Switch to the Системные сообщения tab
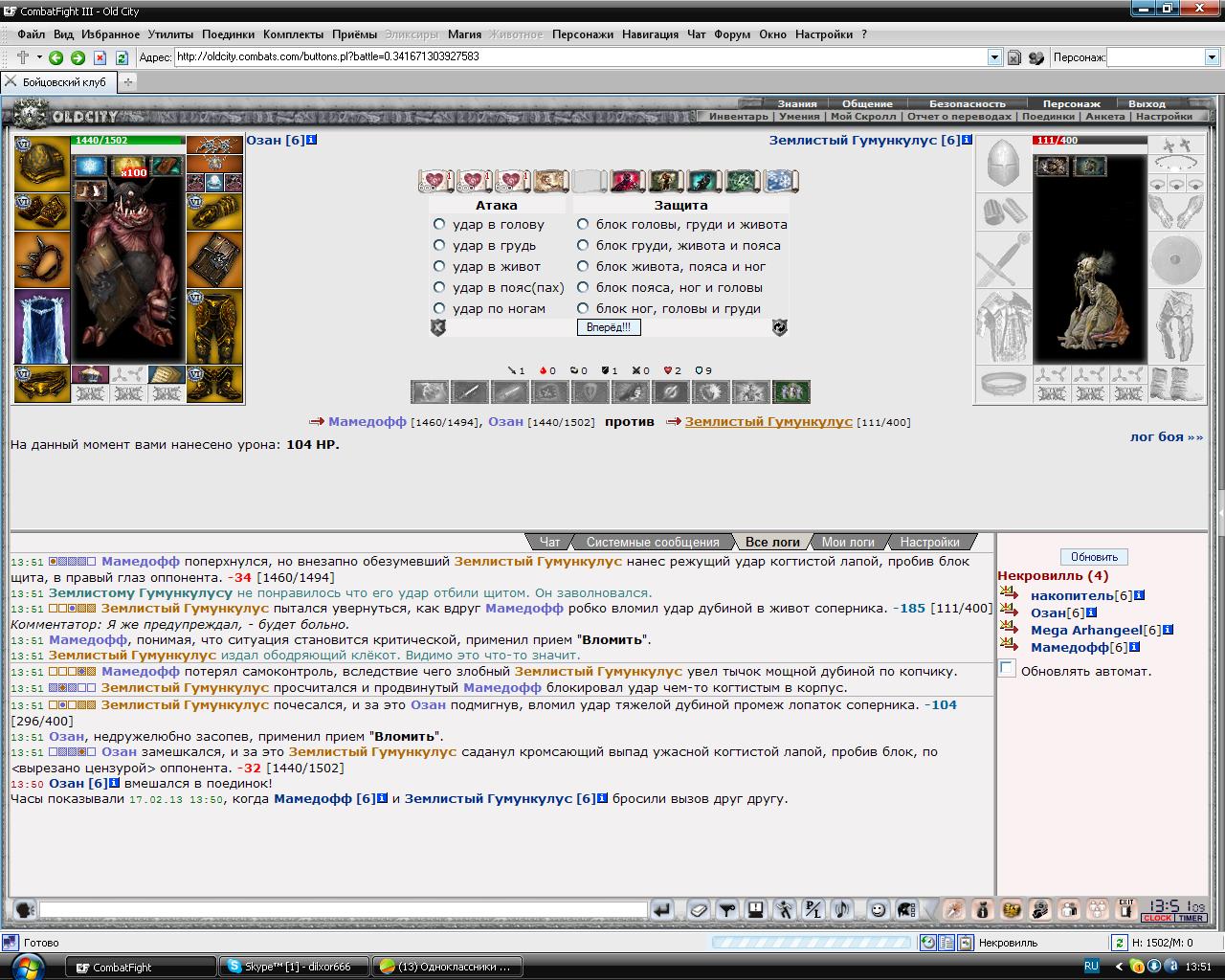Image resolution: width=1225 pixels, height=980 pixels. (x=653, y=542)
